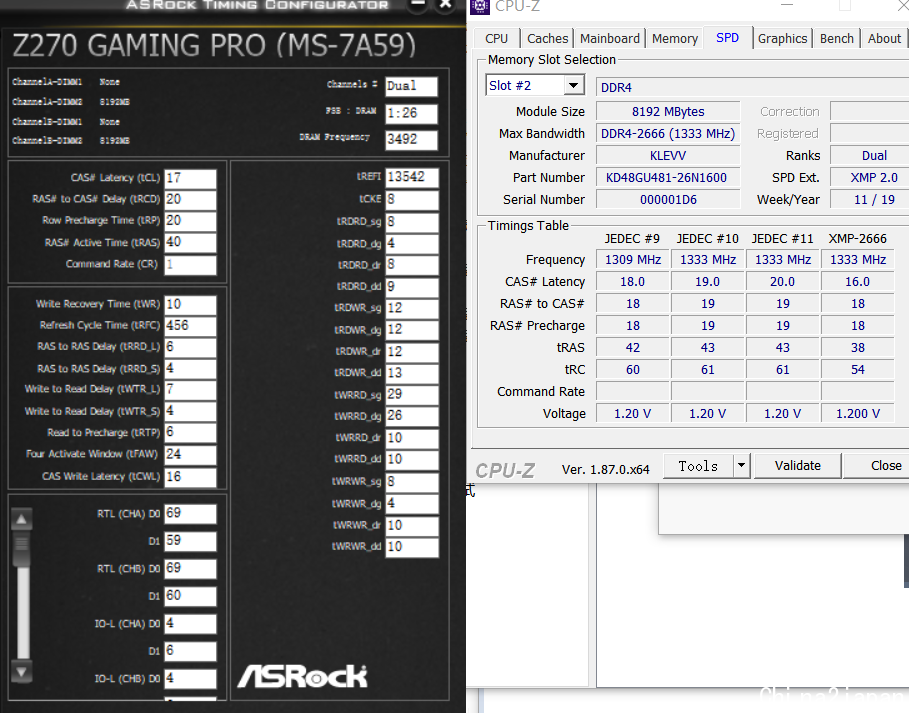Viewport: 909px width, 713px height.
Task: Open the Mainboard tab
Action: point(610,39)
